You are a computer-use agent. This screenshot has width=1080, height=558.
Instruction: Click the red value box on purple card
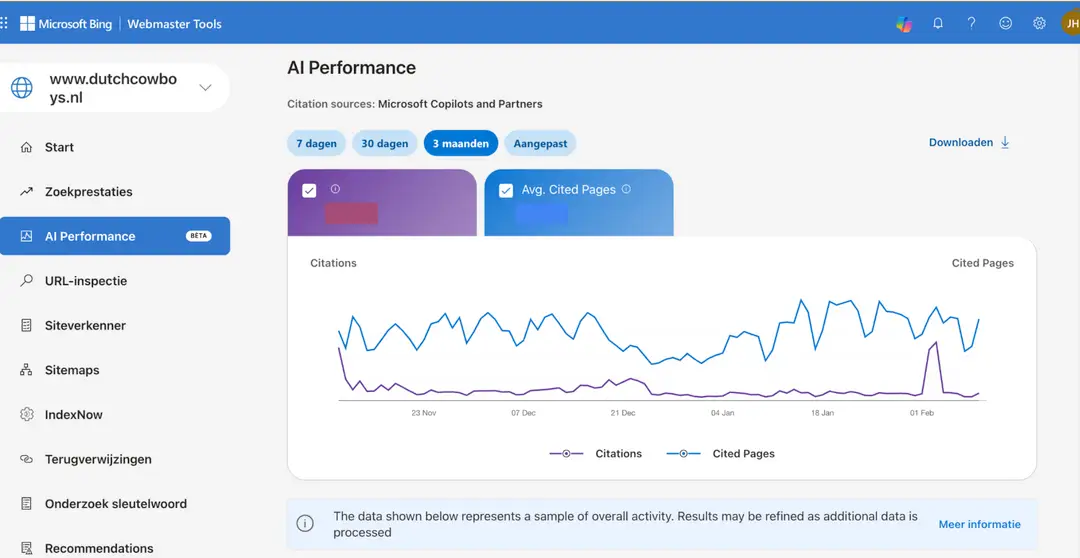351,213
